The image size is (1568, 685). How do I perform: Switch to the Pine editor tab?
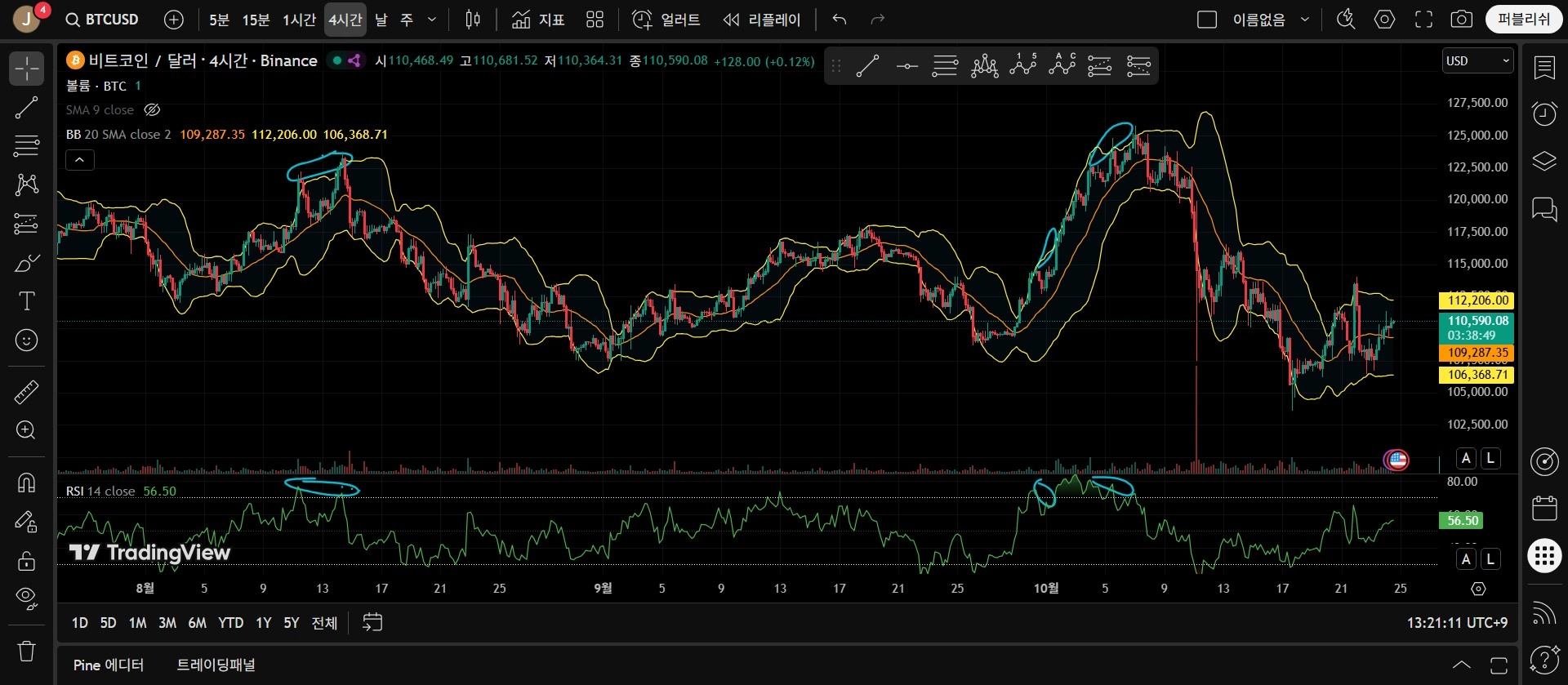(109, 665)
